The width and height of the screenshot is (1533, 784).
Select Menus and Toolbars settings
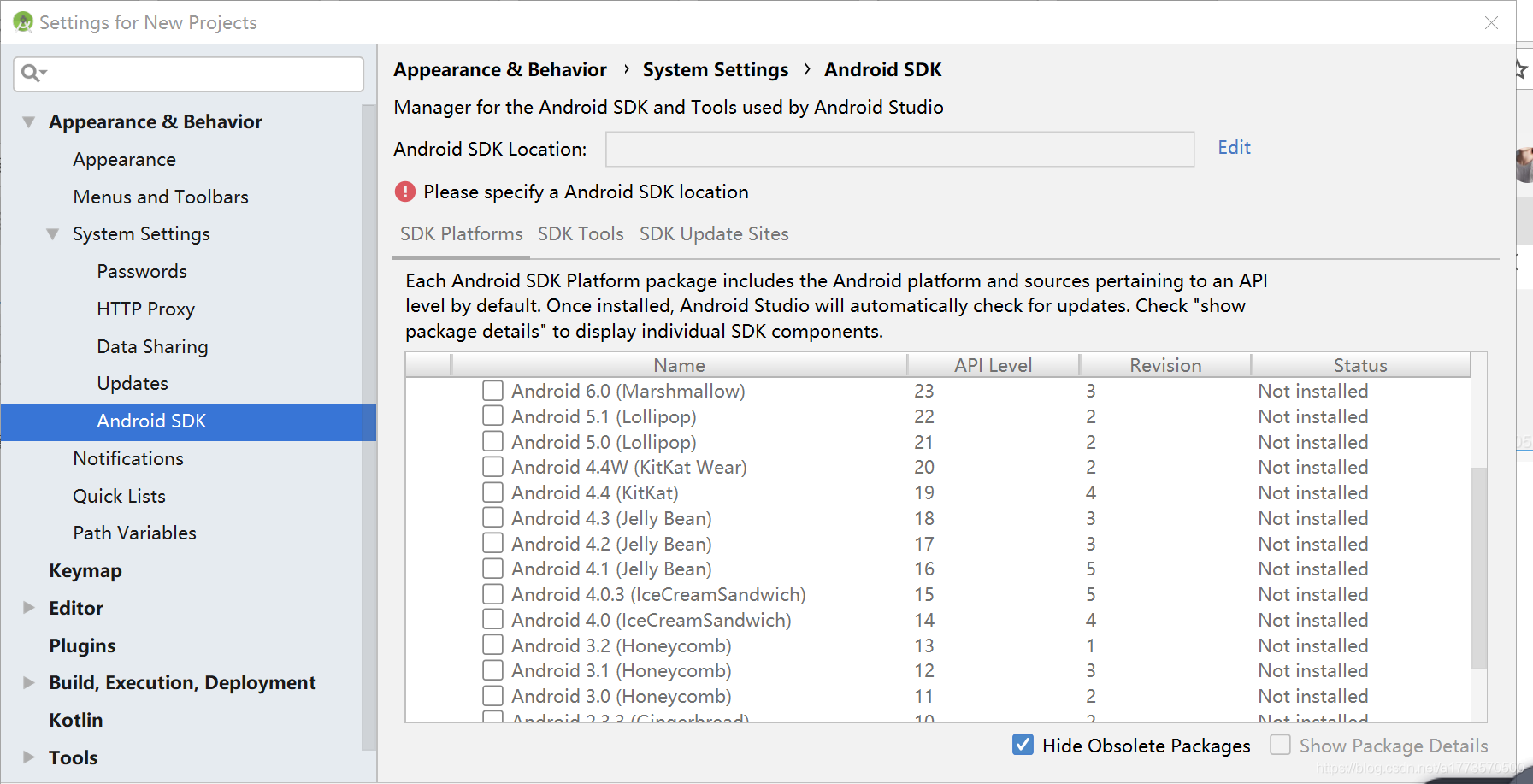coord(161,197)
